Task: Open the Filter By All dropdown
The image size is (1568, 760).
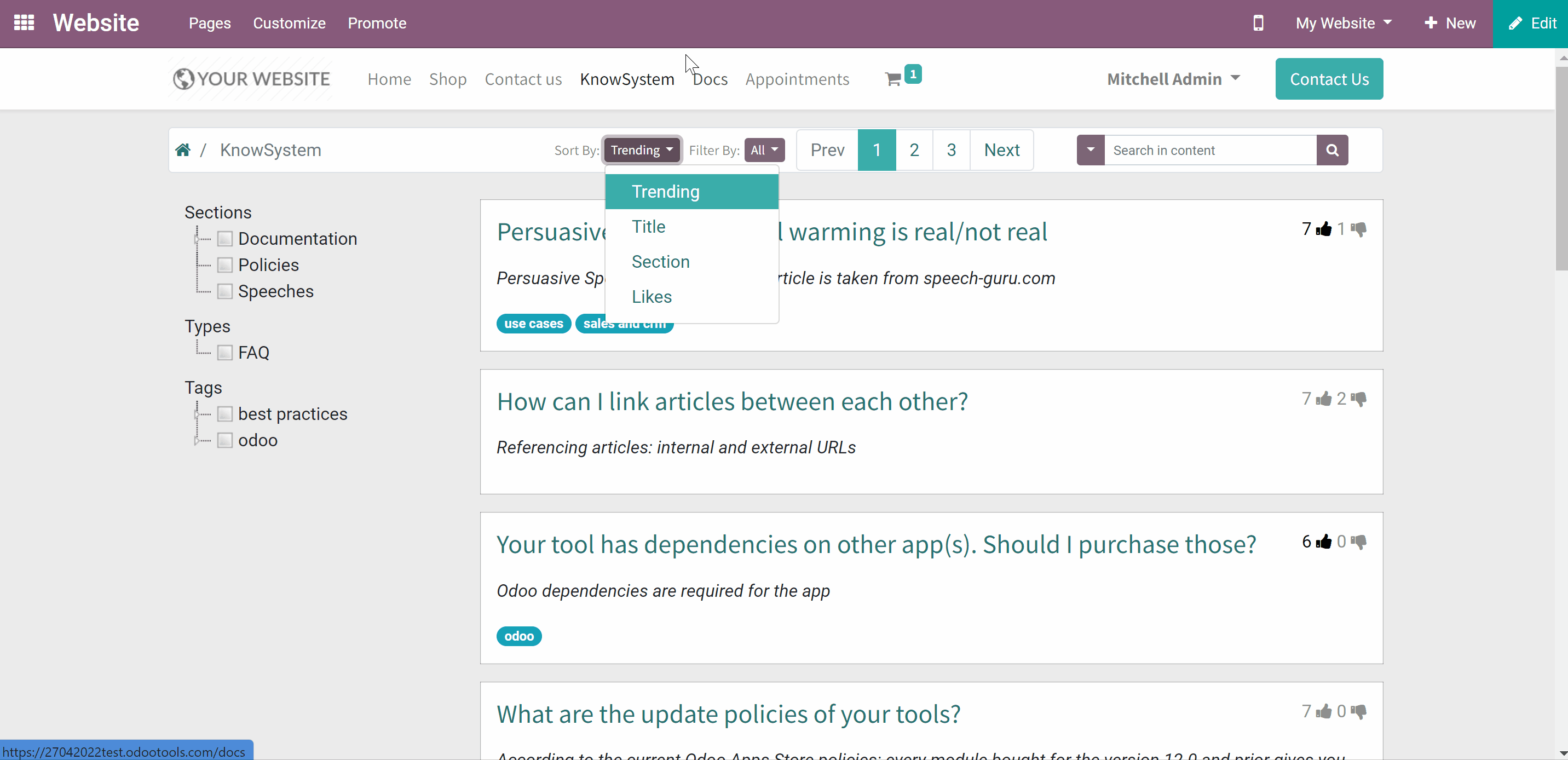Action: (x=764, y=150)
